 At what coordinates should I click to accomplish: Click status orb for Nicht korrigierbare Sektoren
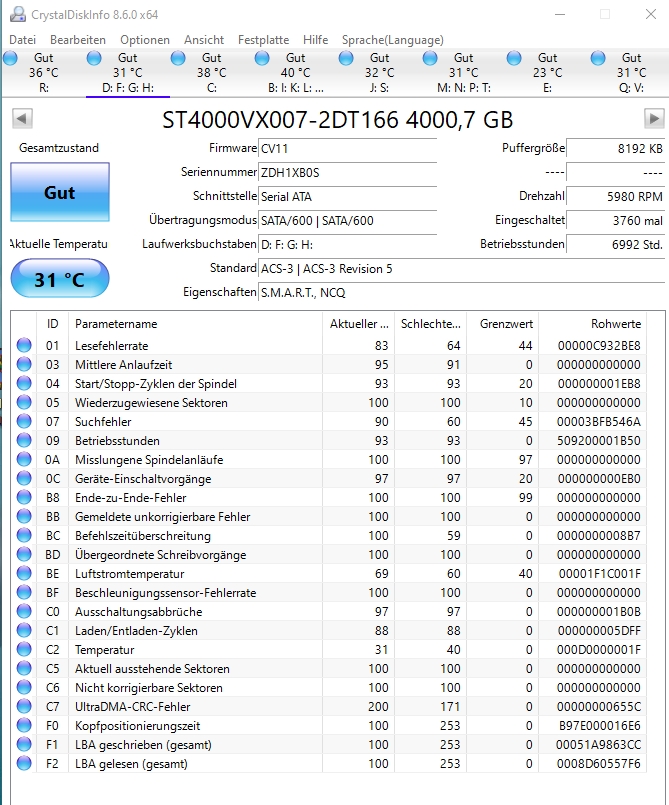[24, 687]
